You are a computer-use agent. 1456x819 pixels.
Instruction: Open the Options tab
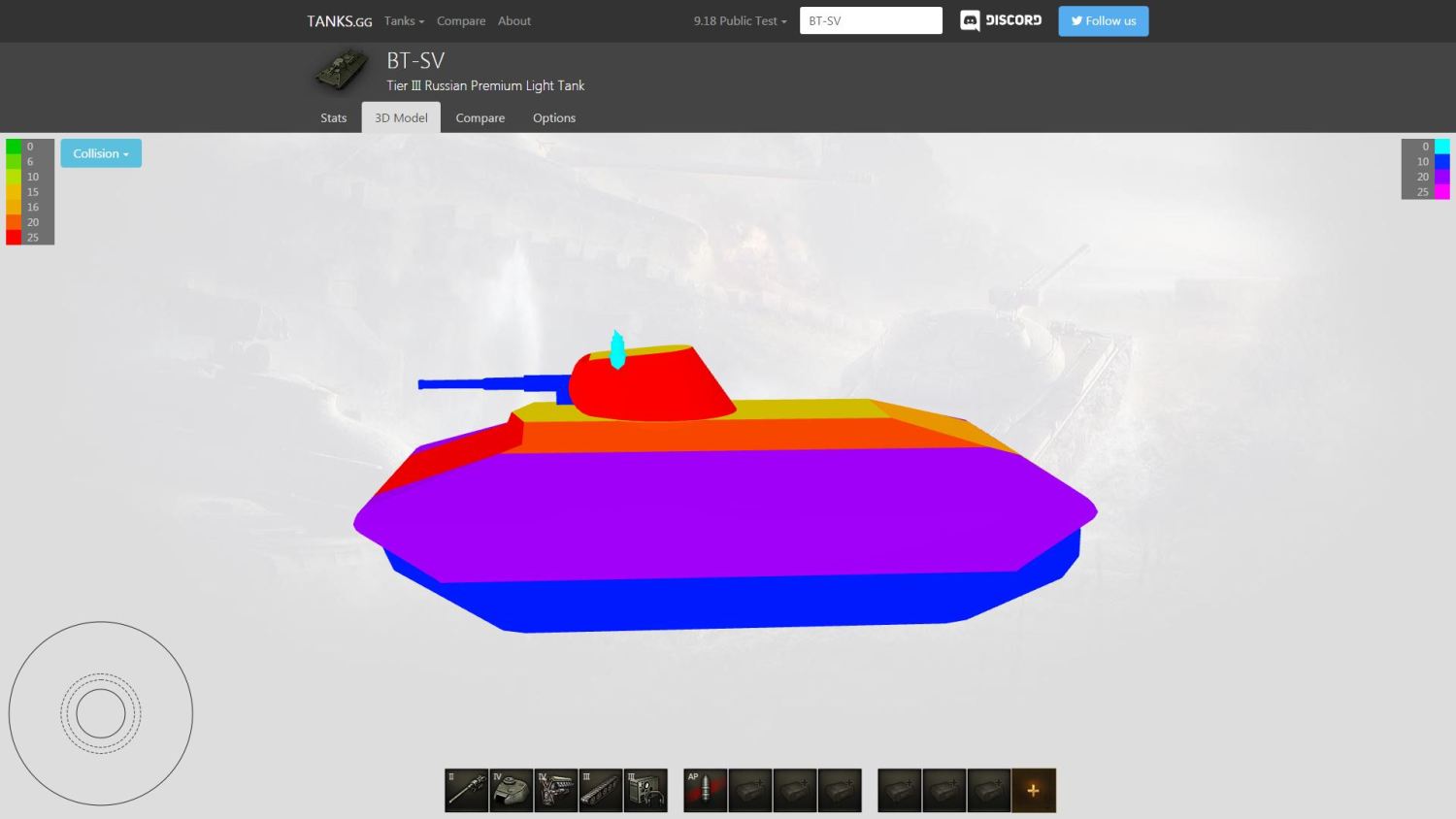(x=553, y=117)
